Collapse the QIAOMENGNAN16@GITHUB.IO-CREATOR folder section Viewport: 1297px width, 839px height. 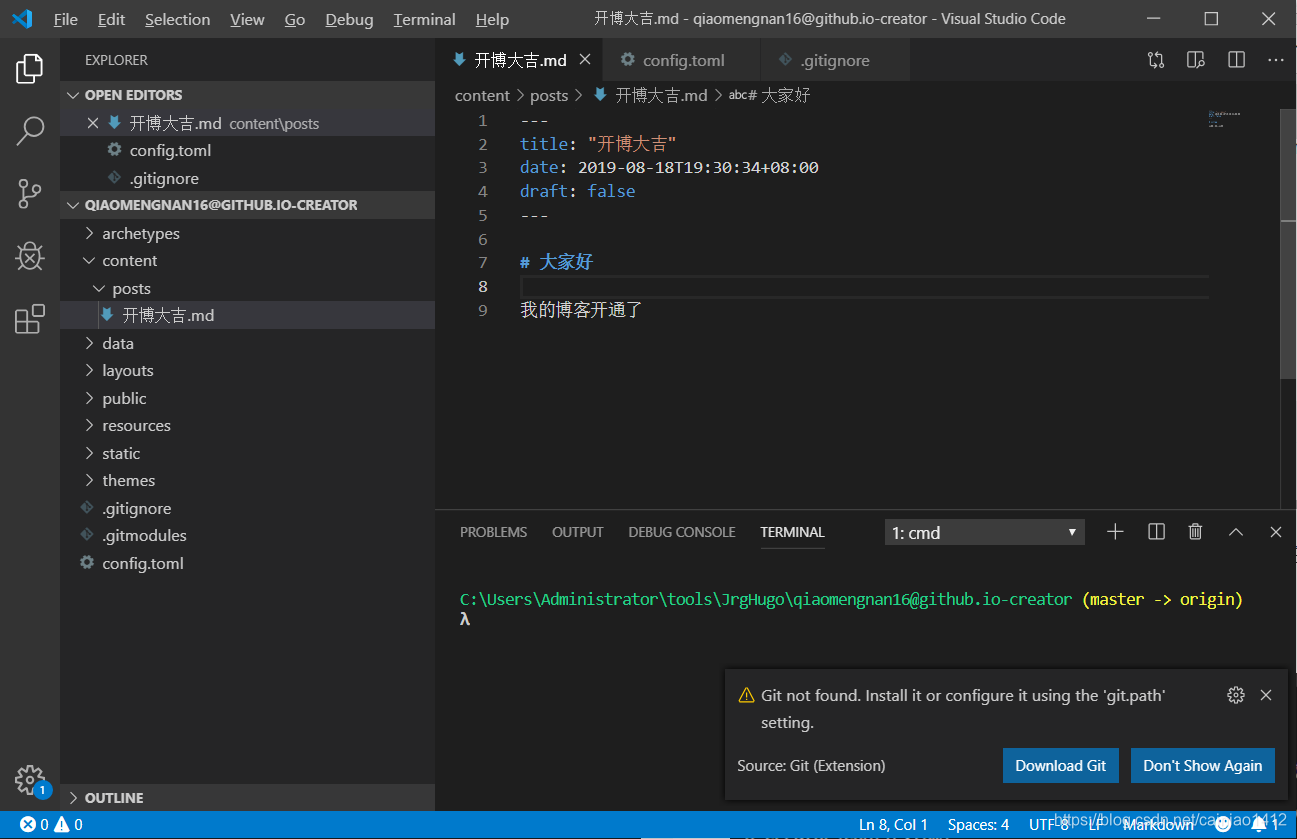[x=247, y=205]
